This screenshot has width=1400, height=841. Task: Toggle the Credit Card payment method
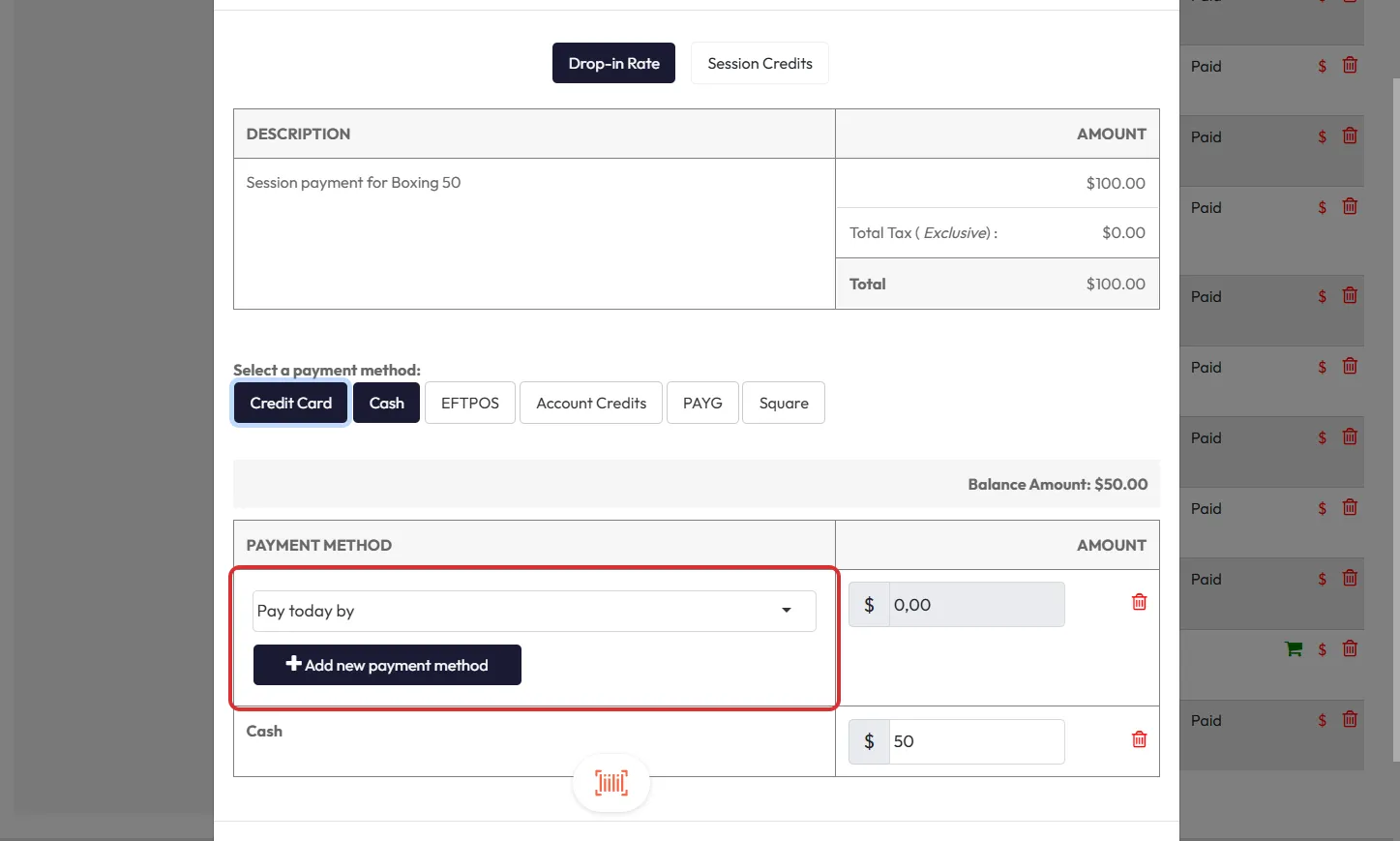(290, 403)
